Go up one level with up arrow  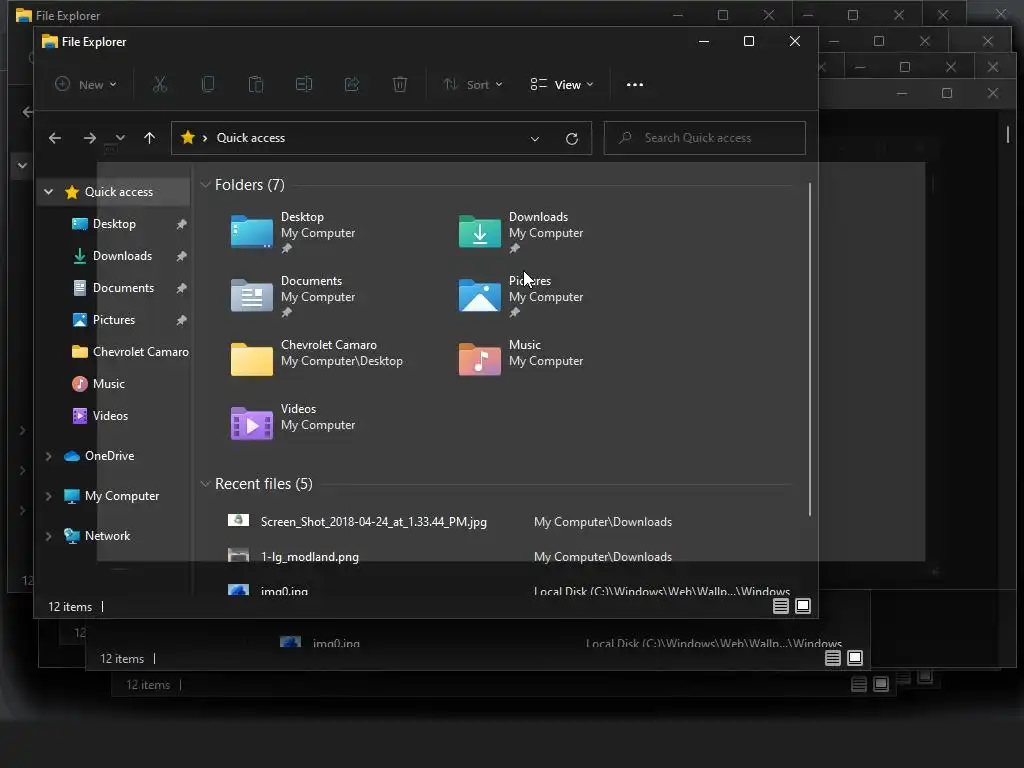tap(150, 138)
